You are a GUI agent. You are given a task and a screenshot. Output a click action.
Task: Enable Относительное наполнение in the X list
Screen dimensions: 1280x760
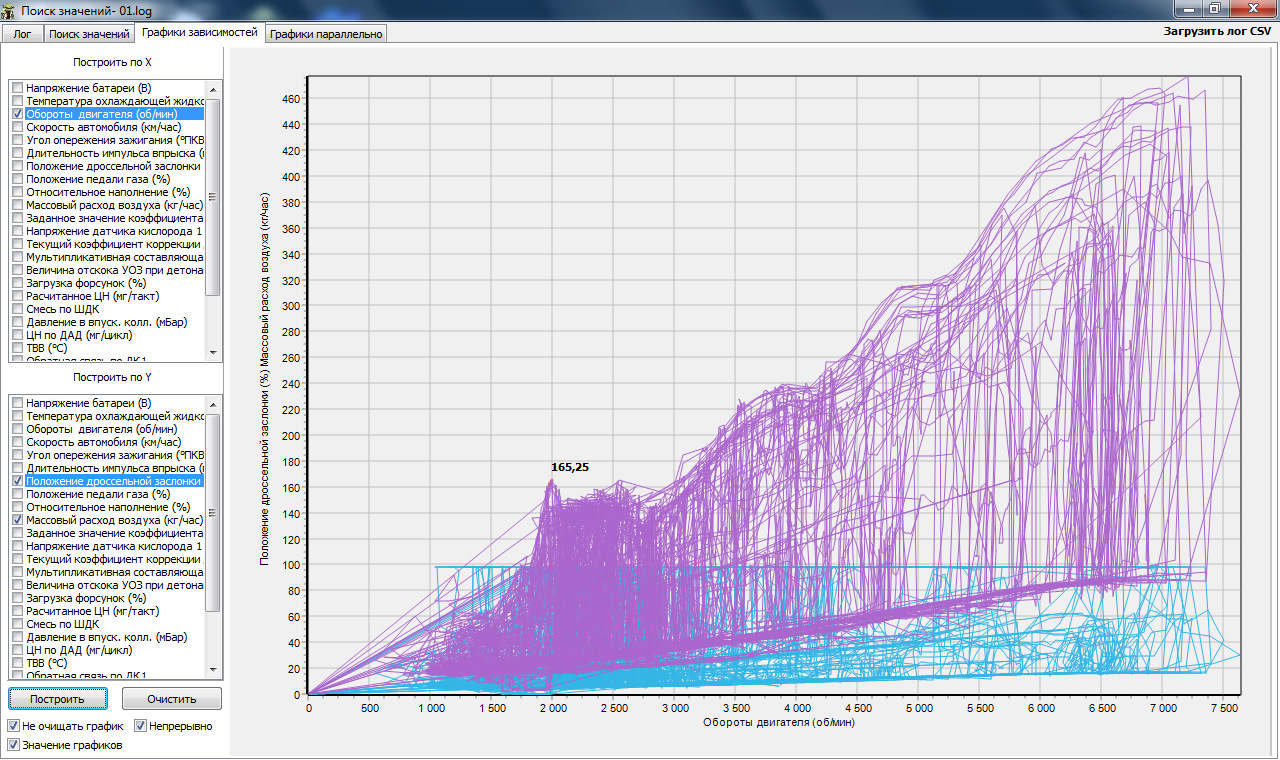(x=17, y=192)
